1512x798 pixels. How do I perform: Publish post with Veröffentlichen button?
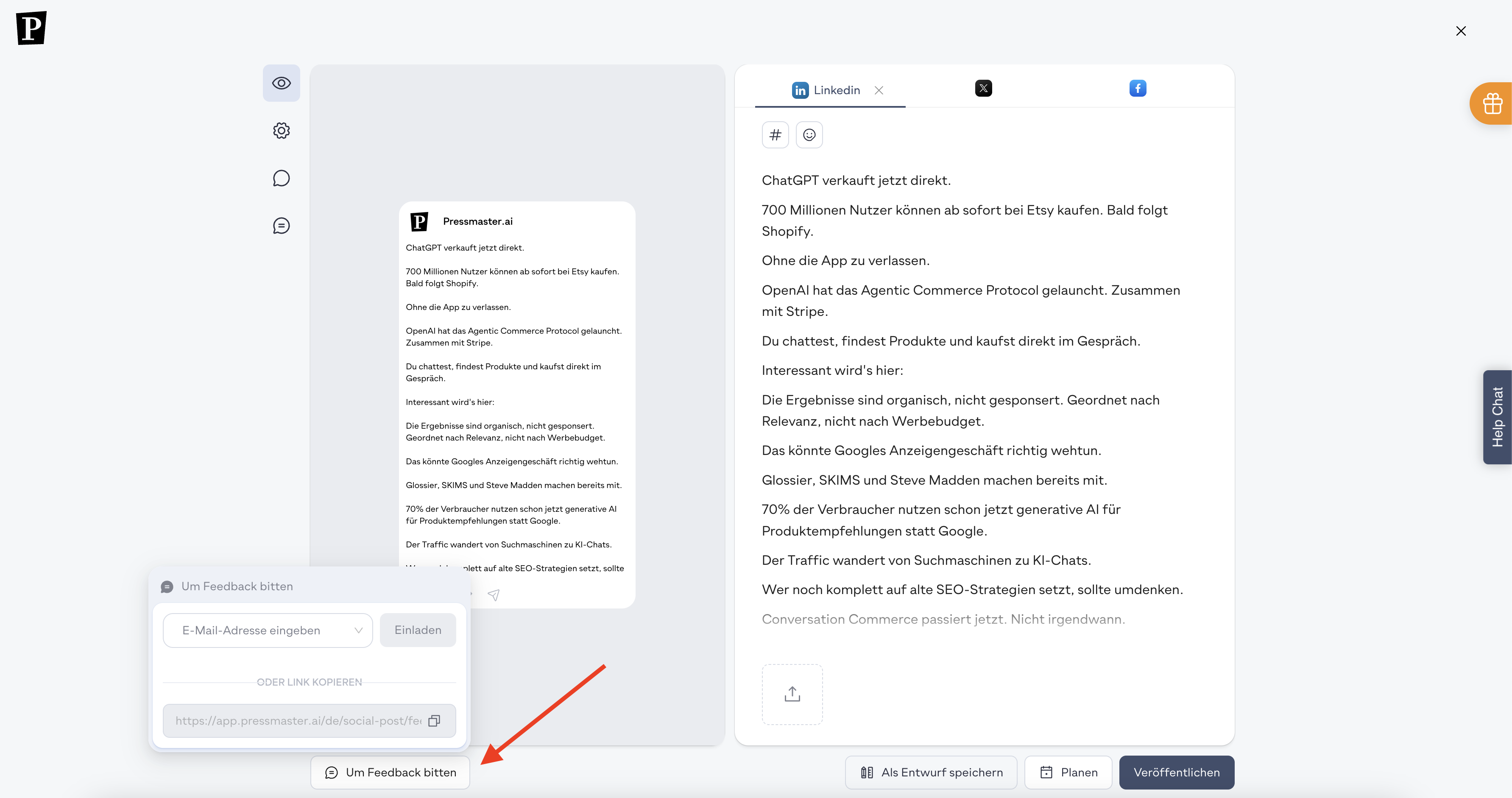1176,772
